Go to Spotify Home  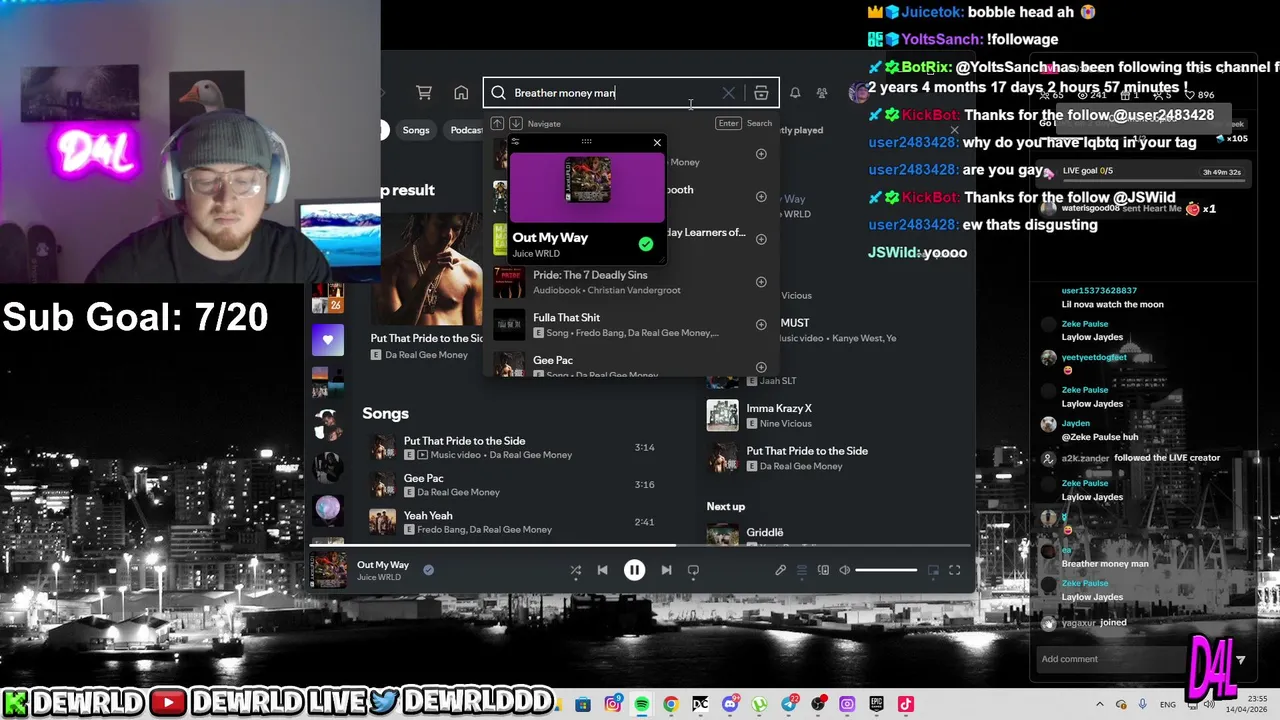[461, 93]
